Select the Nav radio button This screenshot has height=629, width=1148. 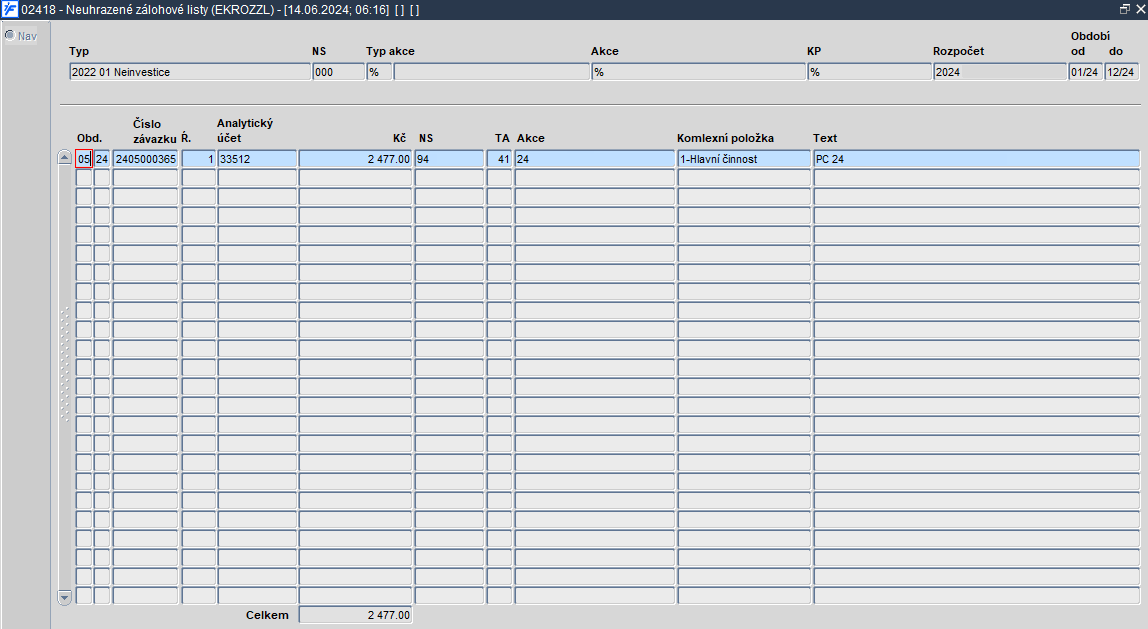tap(10, 35)
